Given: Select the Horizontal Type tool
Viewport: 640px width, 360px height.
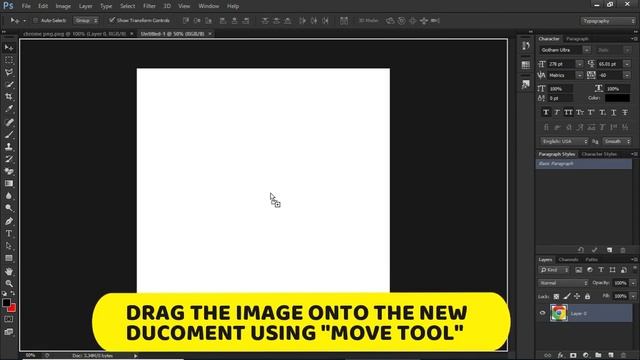Looking at the screenshot, I should tap(9, 233).
